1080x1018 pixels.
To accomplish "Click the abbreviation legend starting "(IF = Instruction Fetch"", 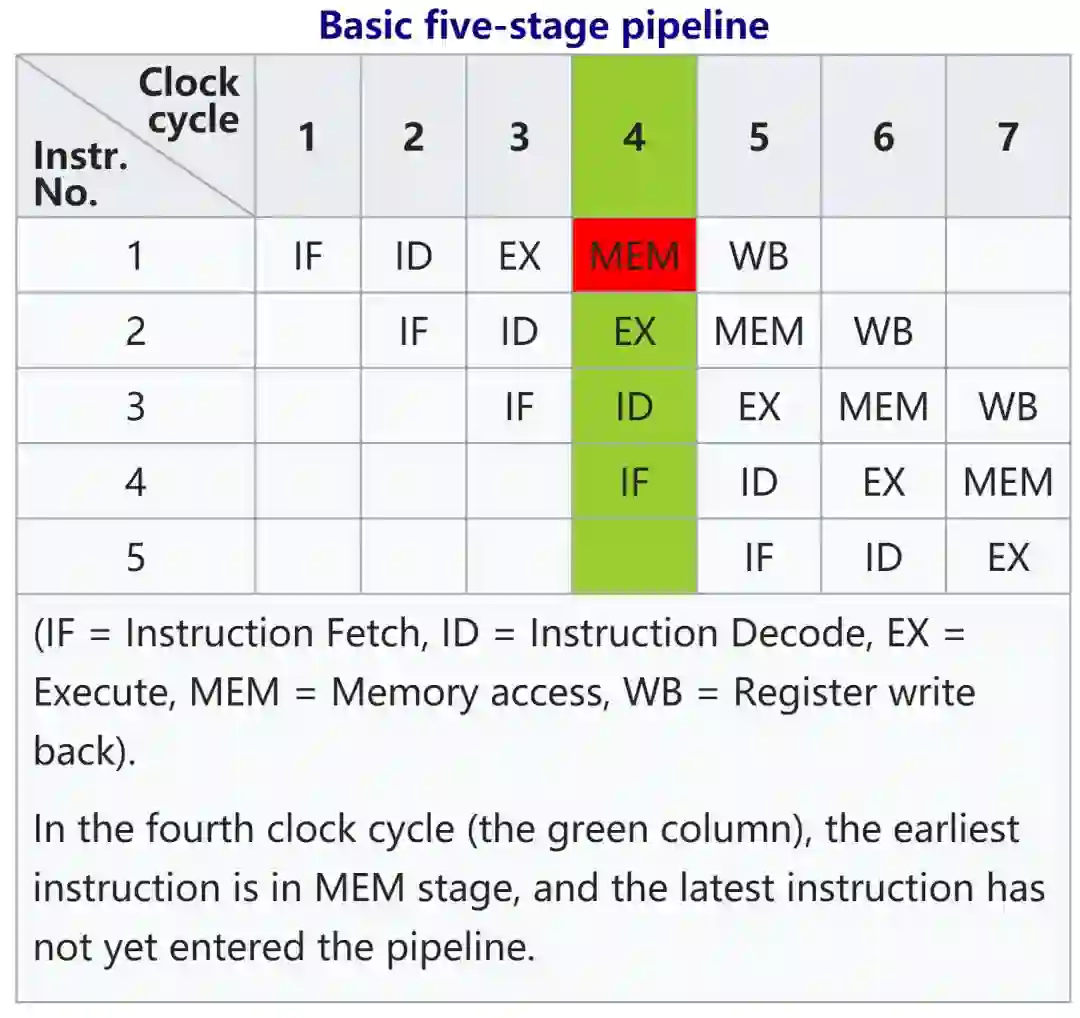I will point(500,692).
